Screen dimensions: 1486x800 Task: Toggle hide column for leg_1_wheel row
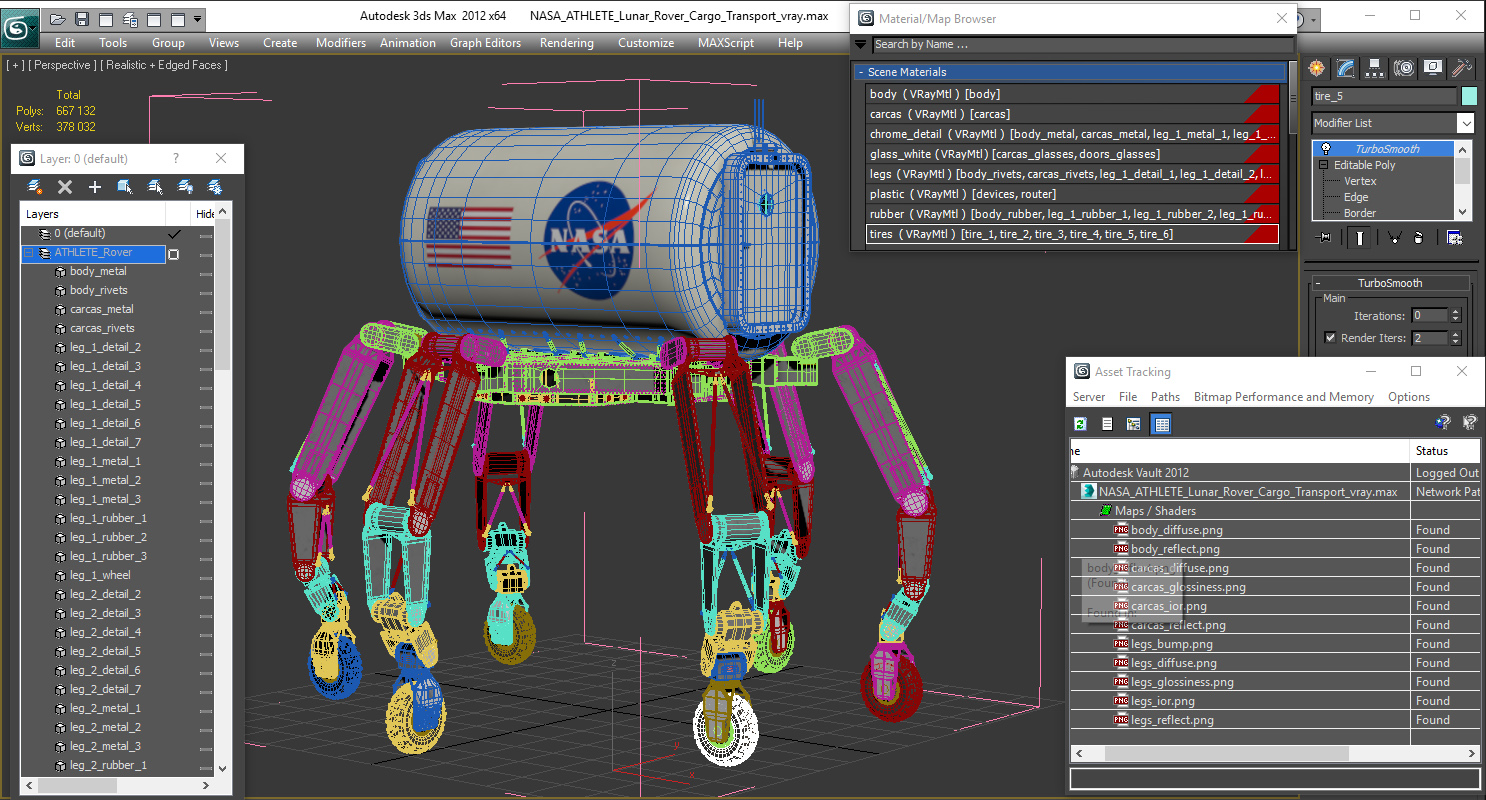[205, 577]
